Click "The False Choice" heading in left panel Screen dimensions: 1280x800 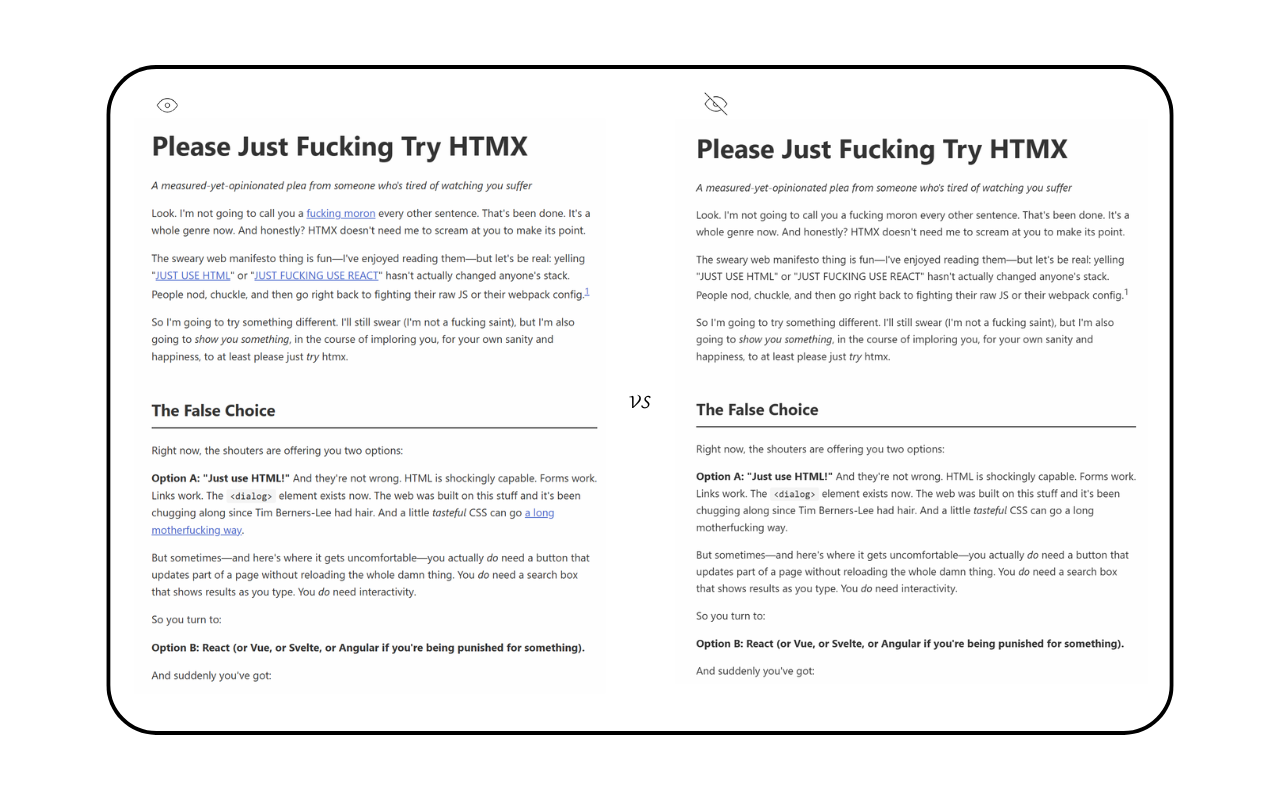(x=213, y=410)
